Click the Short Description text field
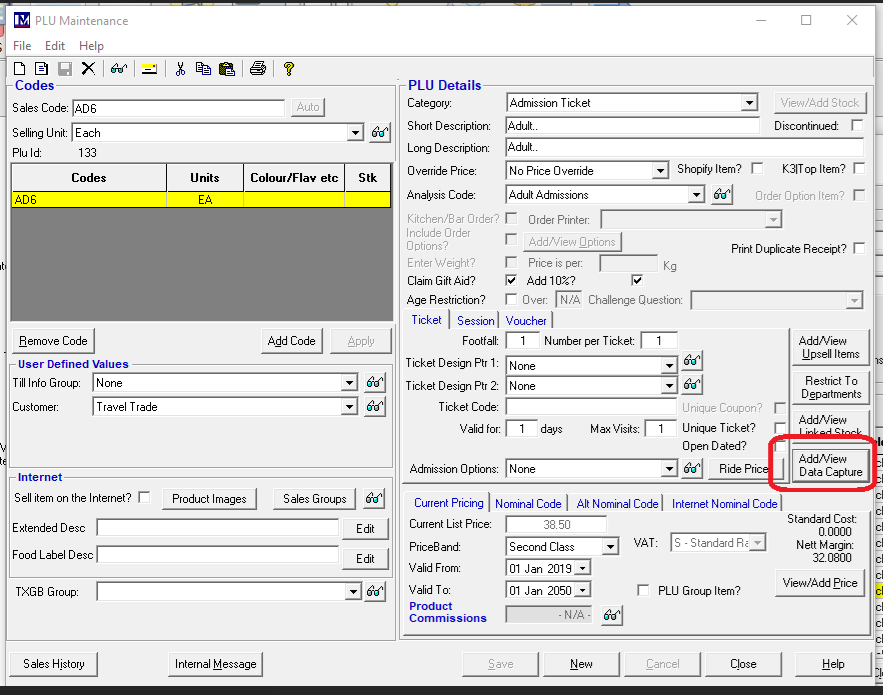 pos(633,126)
